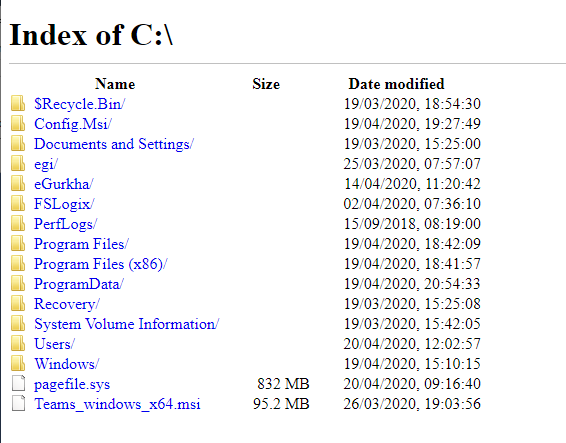Browse into the PerfLogs folder

click(x=65, y=224)
